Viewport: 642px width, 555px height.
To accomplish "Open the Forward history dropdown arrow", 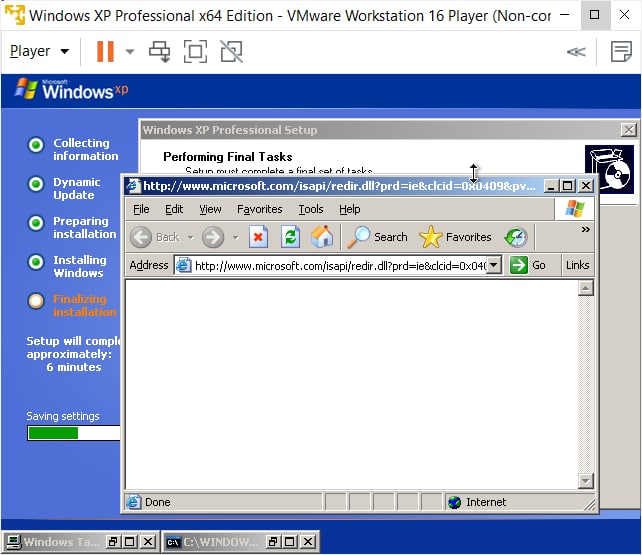I will point(235,237).
